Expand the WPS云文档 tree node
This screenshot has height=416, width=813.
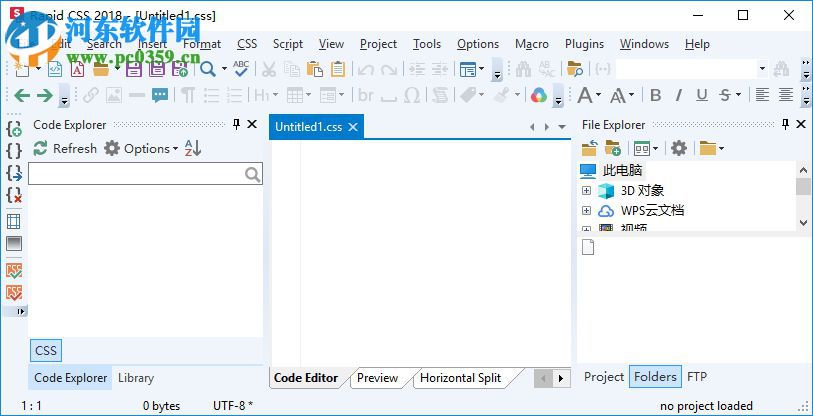point(586,211)
